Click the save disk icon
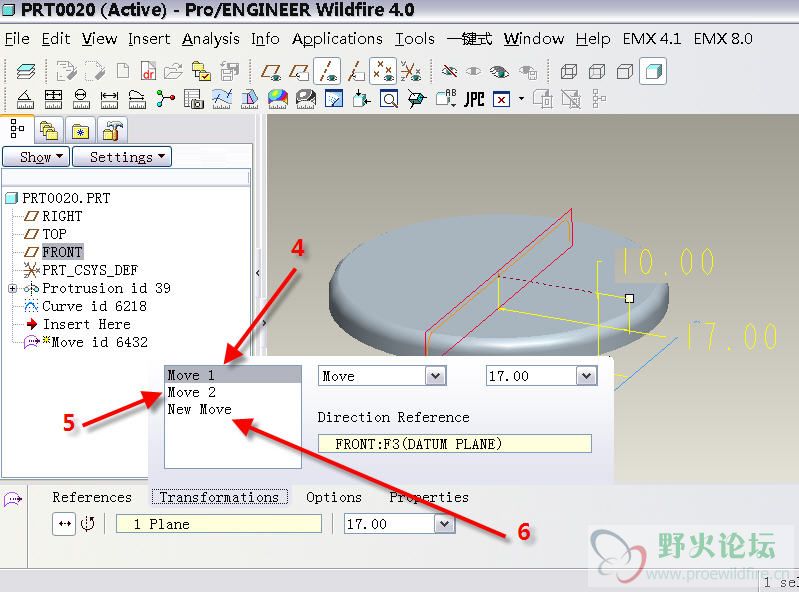Image resolution: width=799 pixels, height=592 pixels. point(229,71)
